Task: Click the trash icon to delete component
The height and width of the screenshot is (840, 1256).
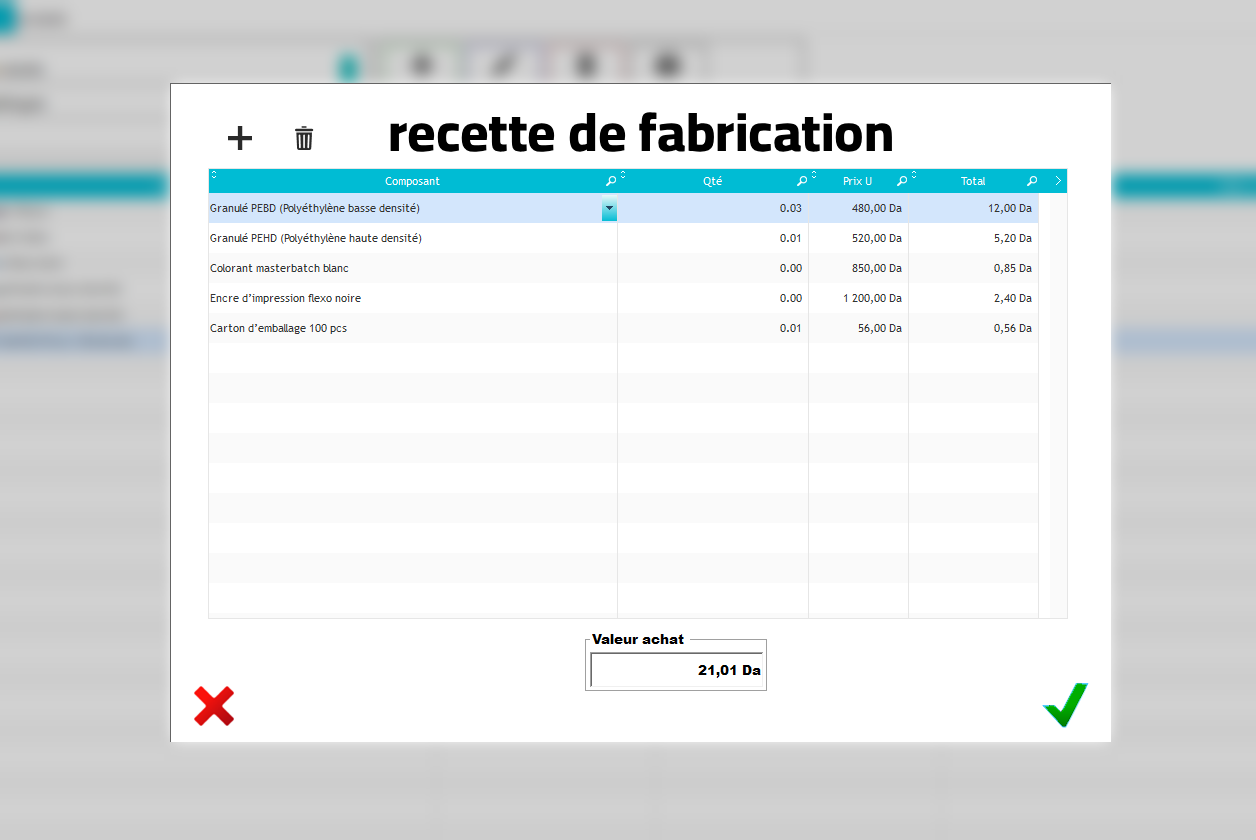Action: click(x=304, y=138)
